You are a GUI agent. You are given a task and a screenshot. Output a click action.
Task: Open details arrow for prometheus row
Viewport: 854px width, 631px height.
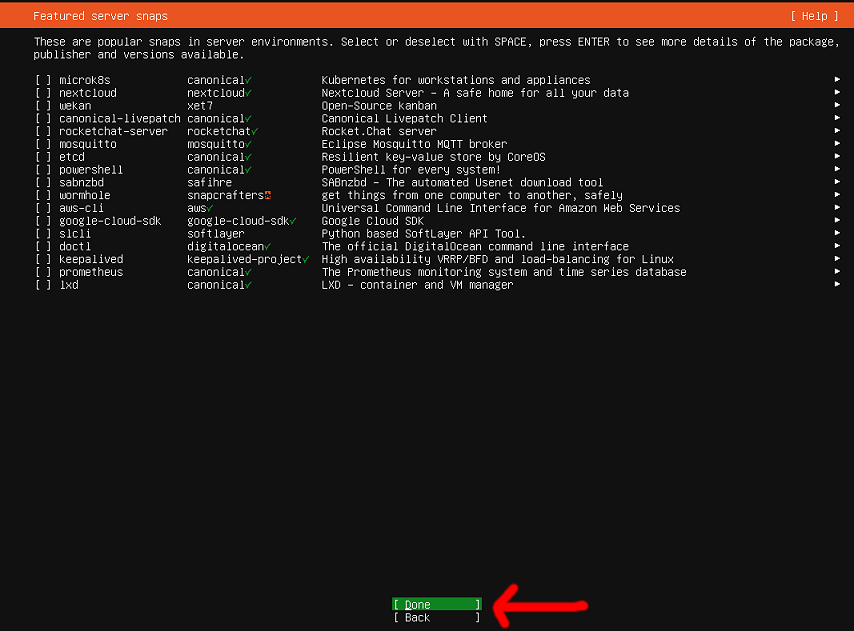(x=837, y=272)
